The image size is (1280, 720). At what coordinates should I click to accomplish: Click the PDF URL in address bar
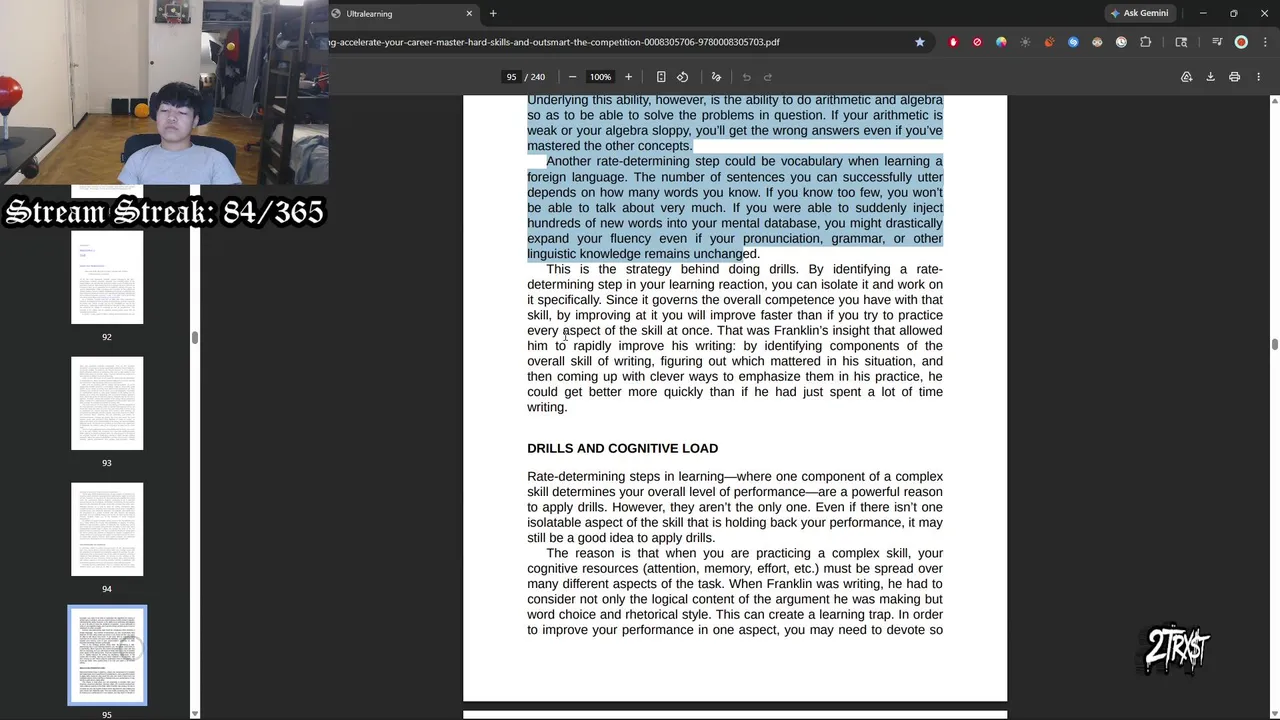[555, 42]
